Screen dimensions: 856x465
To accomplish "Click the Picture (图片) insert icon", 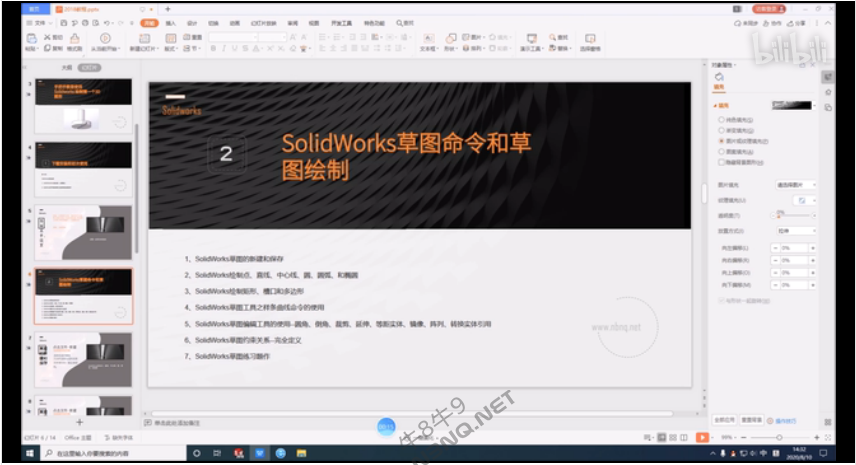I will [x=466, y=37].
